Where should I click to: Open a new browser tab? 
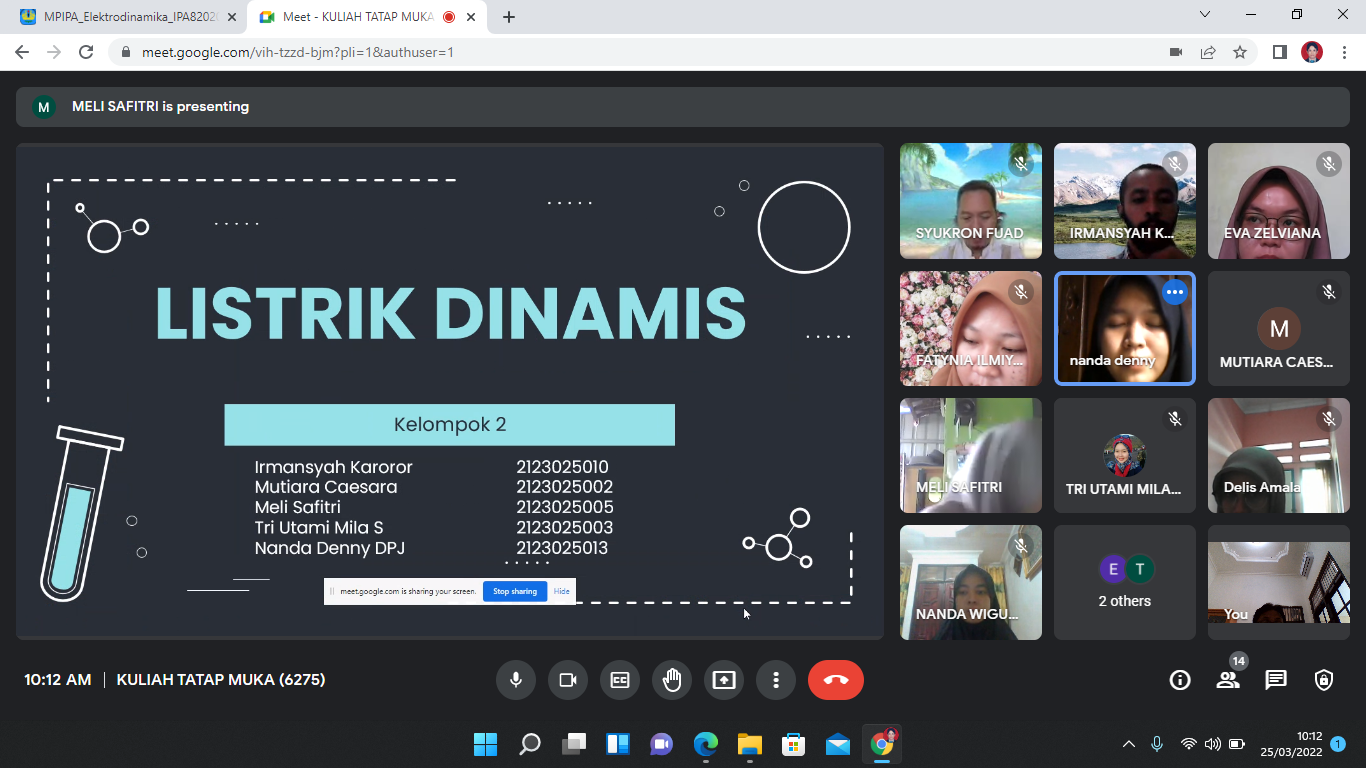[509, 17]
